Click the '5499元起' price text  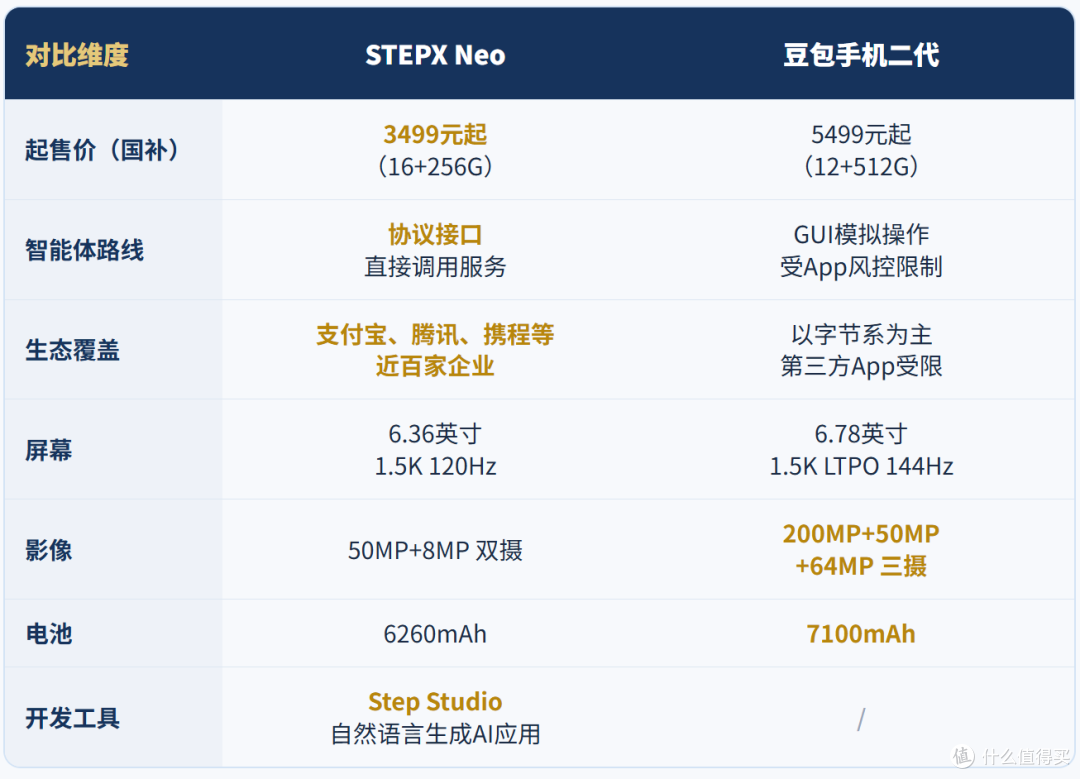click(861, 134)
